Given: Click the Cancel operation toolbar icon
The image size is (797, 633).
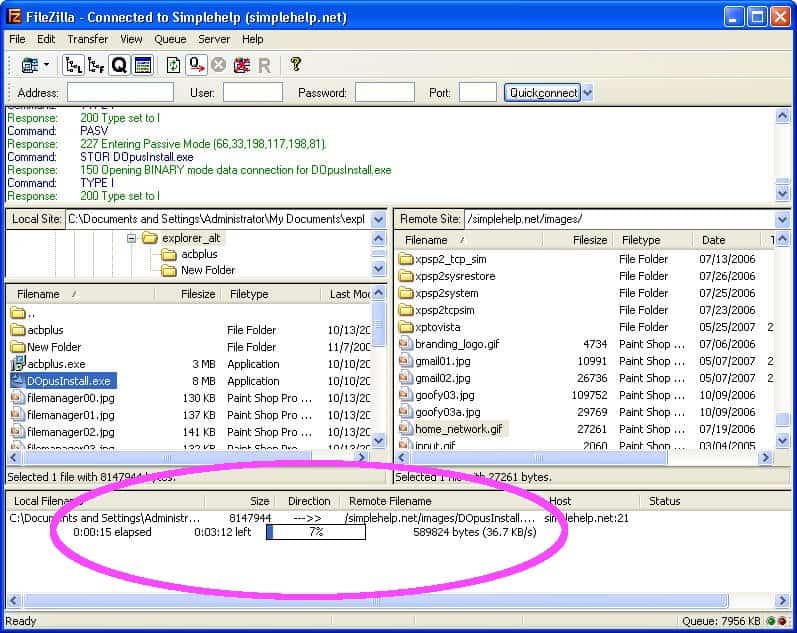Looking at the screenshot, I should click(x=219, y=65).
